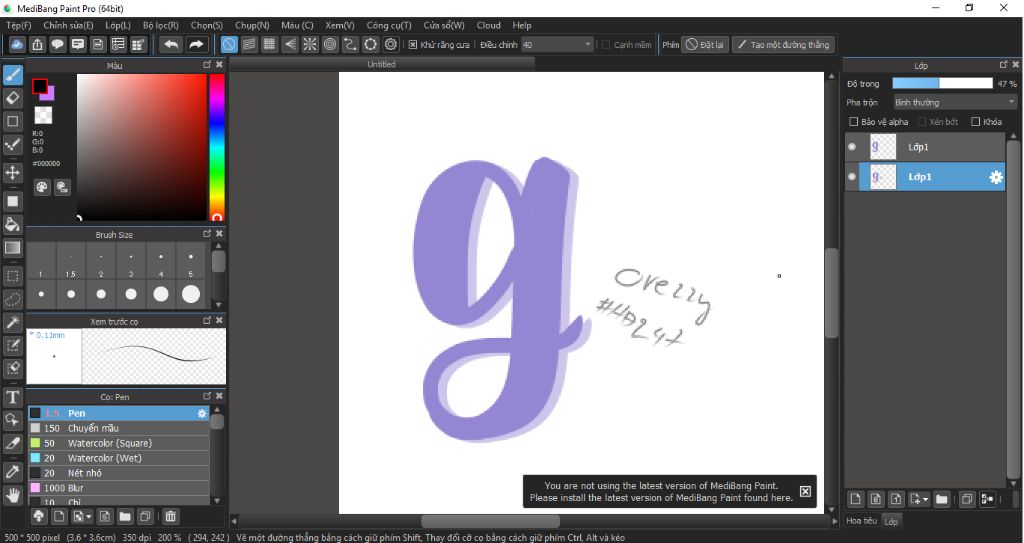1024x543 pixels.
Task: Click Tạo một đường thẳng button
Action: point(782,45)
